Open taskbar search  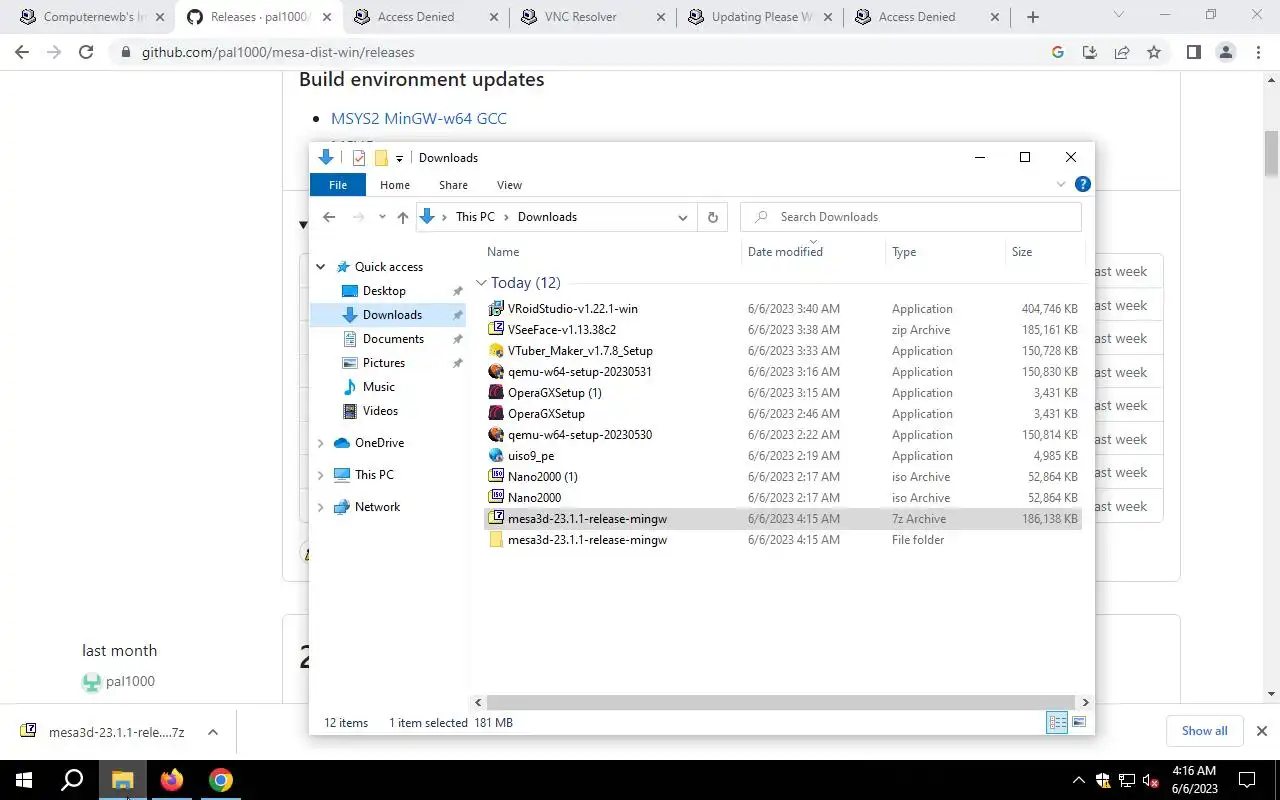coord(72,780)
